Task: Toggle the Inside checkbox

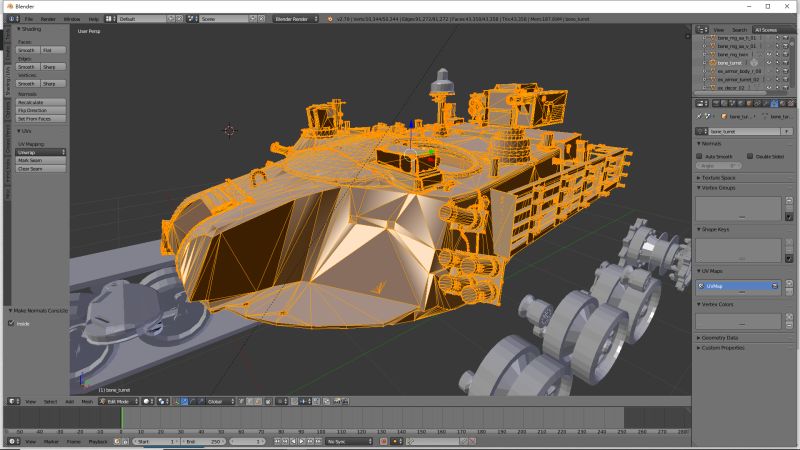Action: (11, 323)
